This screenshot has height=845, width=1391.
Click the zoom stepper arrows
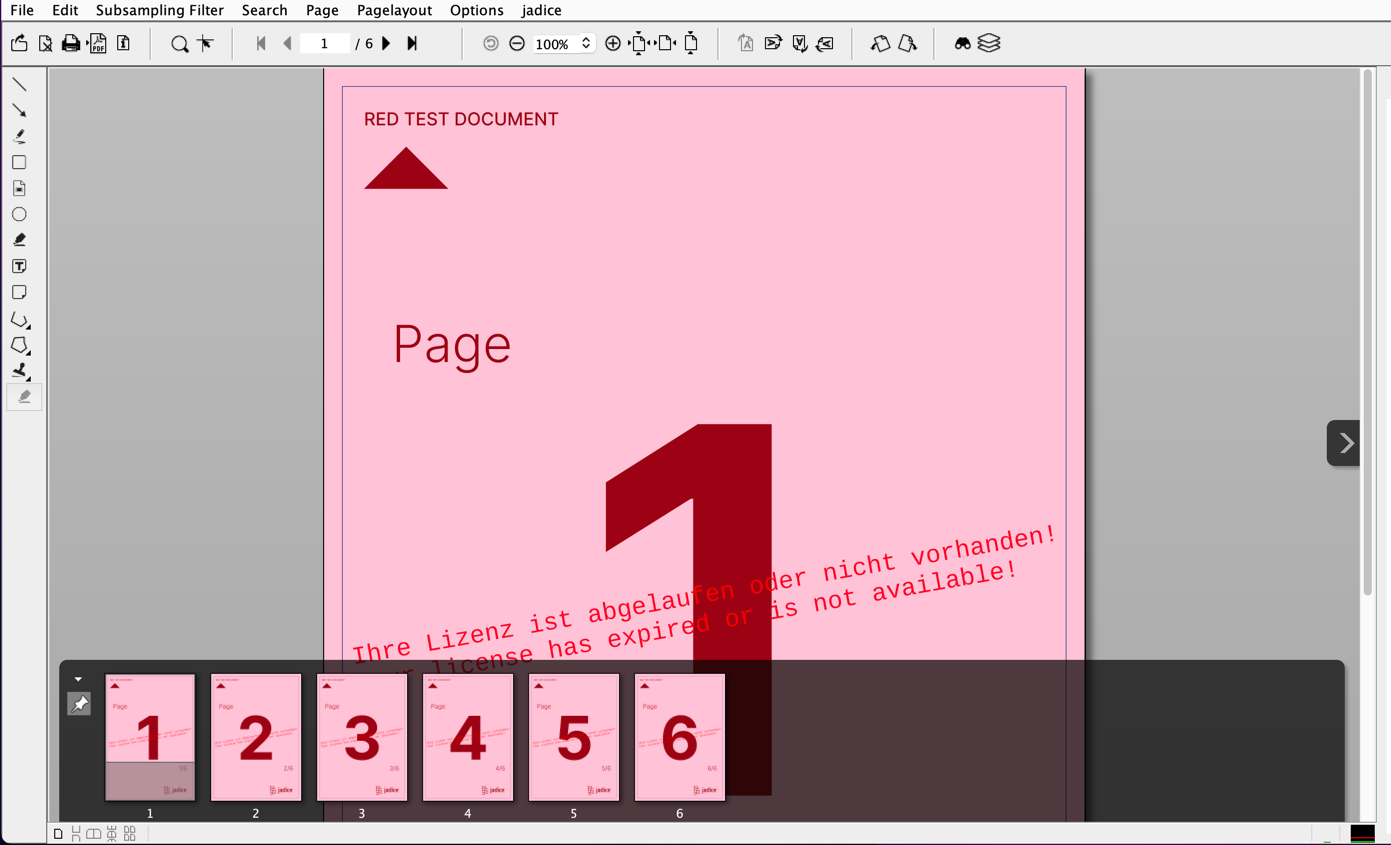pos(586,43)
